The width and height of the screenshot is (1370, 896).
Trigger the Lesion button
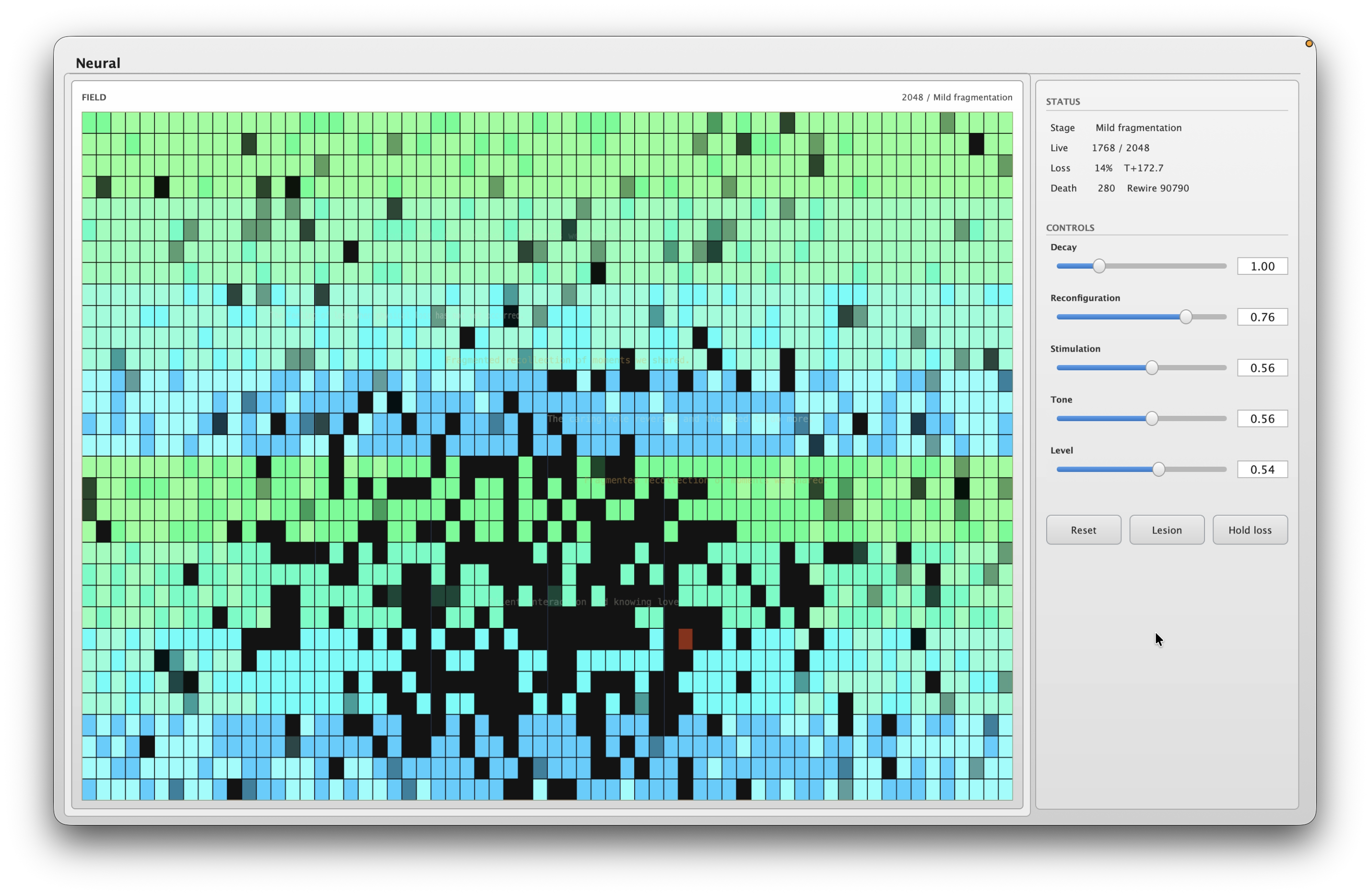(x=1166, y=530)
